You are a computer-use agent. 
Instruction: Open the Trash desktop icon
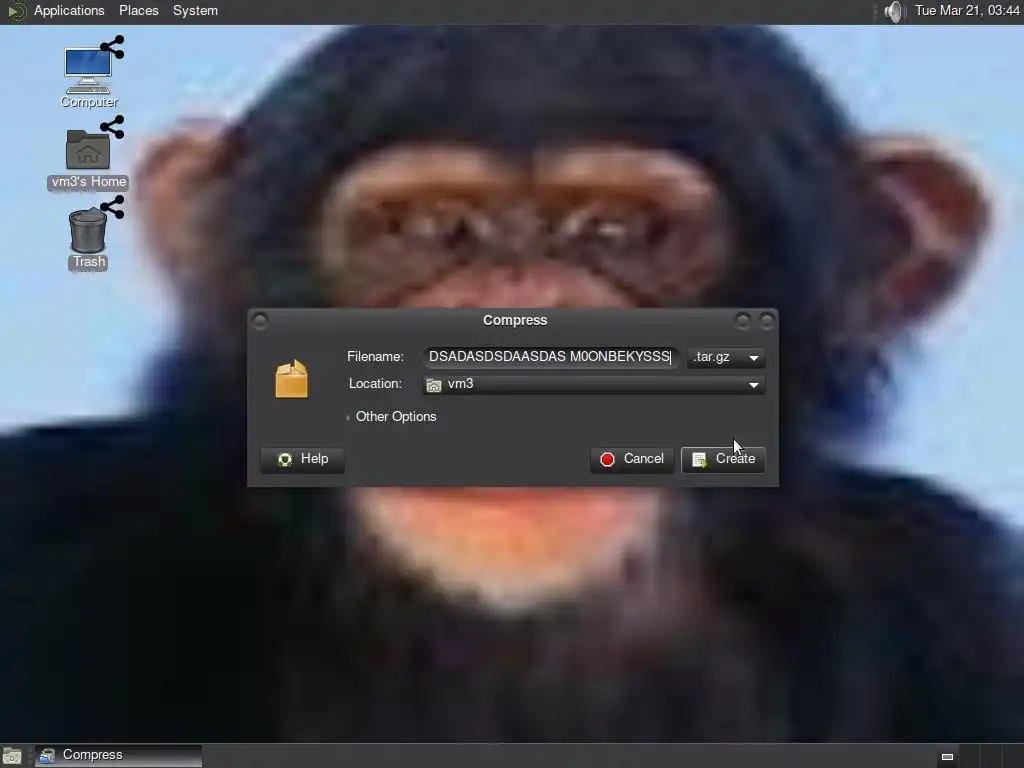pos(89,234)
